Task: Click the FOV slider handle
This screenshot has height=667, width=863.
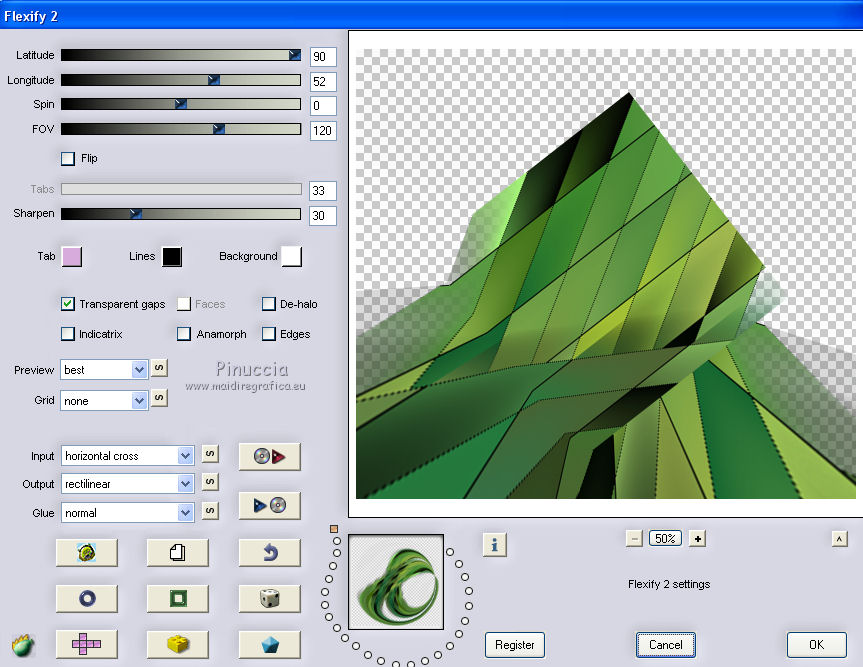Action: [x=219, y=129]
